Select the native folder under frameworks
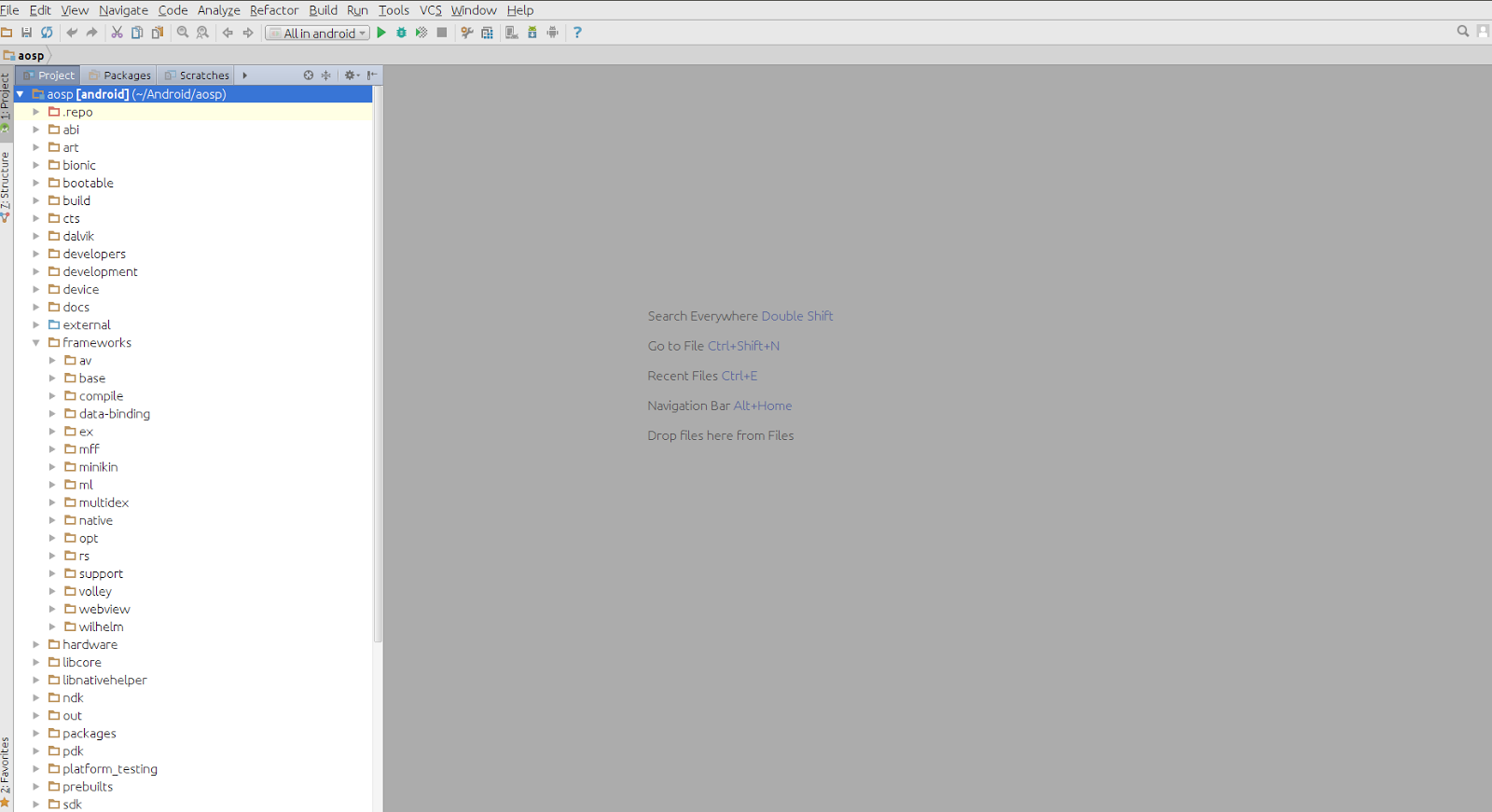 point(95,520)
